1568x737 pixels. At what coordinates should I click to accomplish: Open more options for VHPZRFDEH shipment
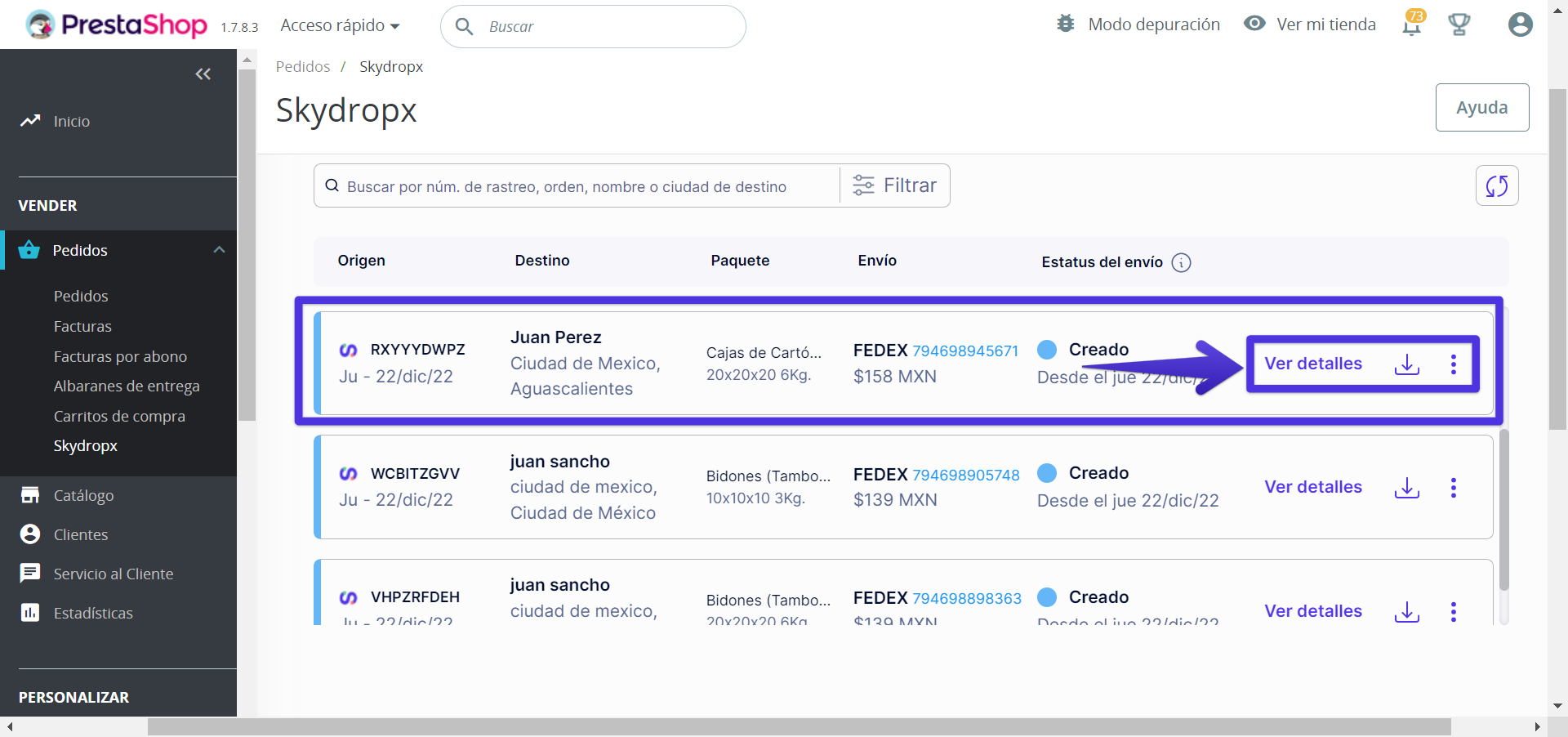click(x=1454, y=611)
